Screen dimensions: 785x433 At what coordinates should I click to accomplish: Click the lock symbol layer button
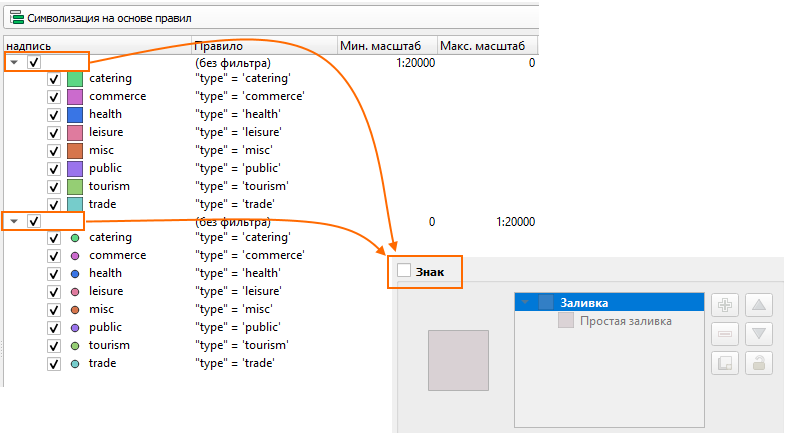coord(760,363)
